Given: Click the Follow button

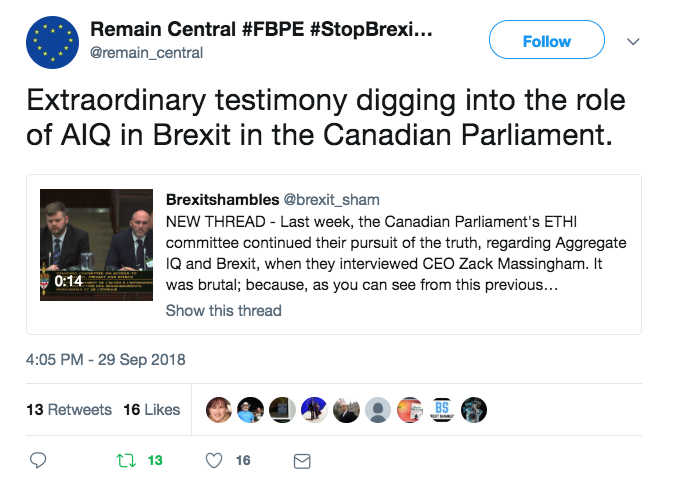Looking at the screenshot, I should click(546, 42).
